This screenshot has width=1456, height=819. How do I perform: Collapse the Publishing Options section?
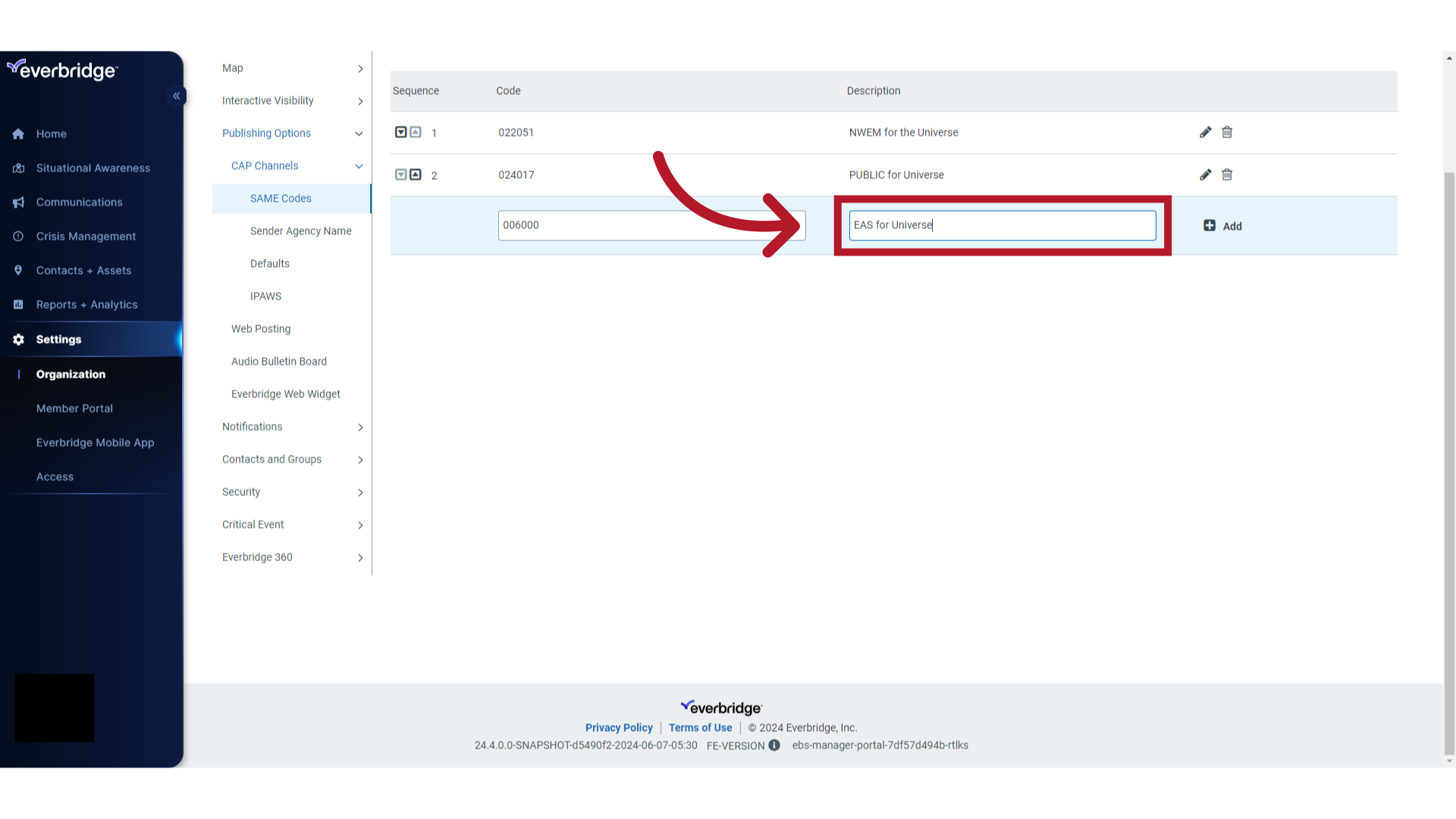[x=359, y=133]
